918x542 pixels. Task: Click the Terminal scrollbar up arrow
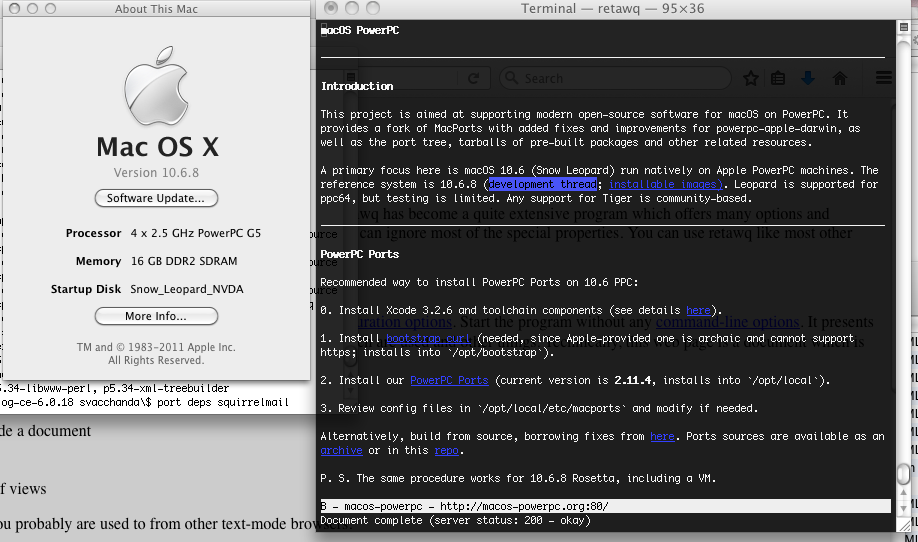pos(904,493)
